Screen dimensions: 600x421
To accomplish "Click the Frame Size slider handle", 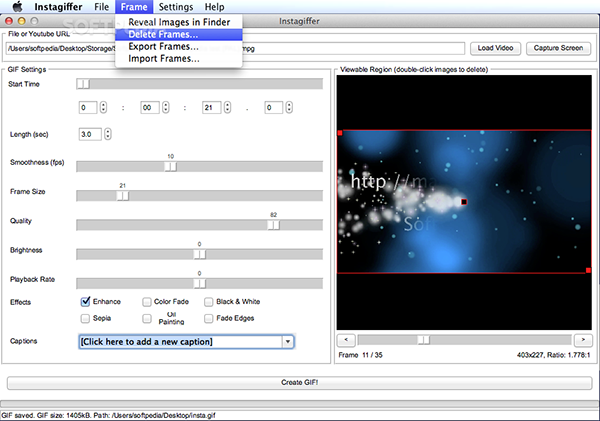I will 122,196.
